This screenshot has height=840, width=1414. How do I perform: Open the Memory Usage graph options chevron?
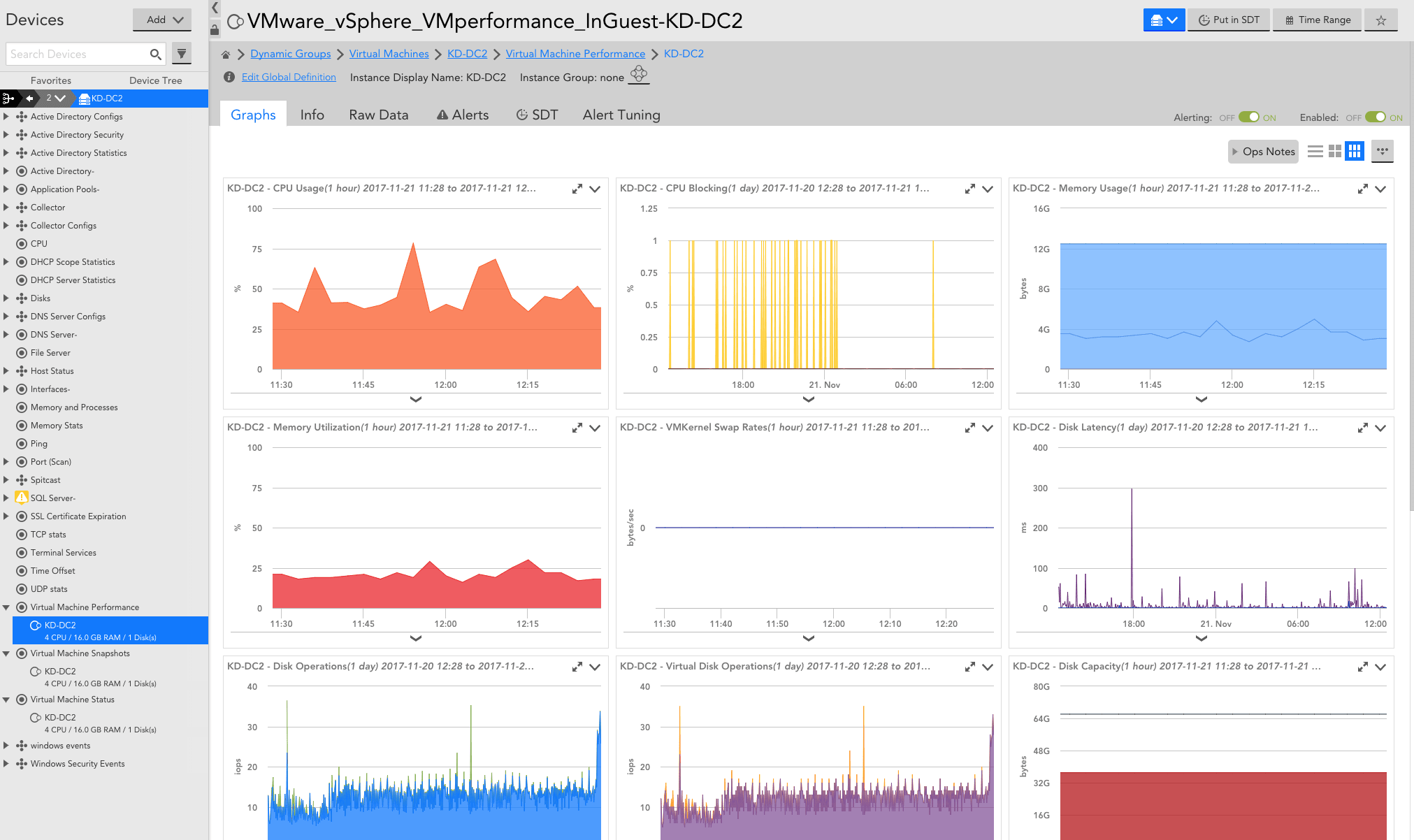coord(1380,189)
